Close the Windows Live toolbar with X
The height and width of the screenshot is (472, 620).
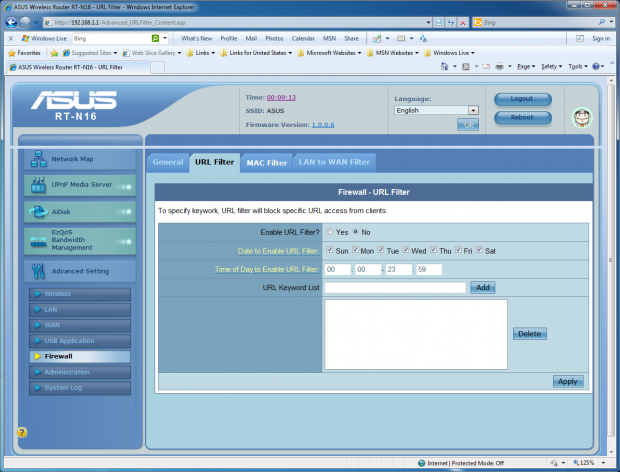click(x=11, y=38)
